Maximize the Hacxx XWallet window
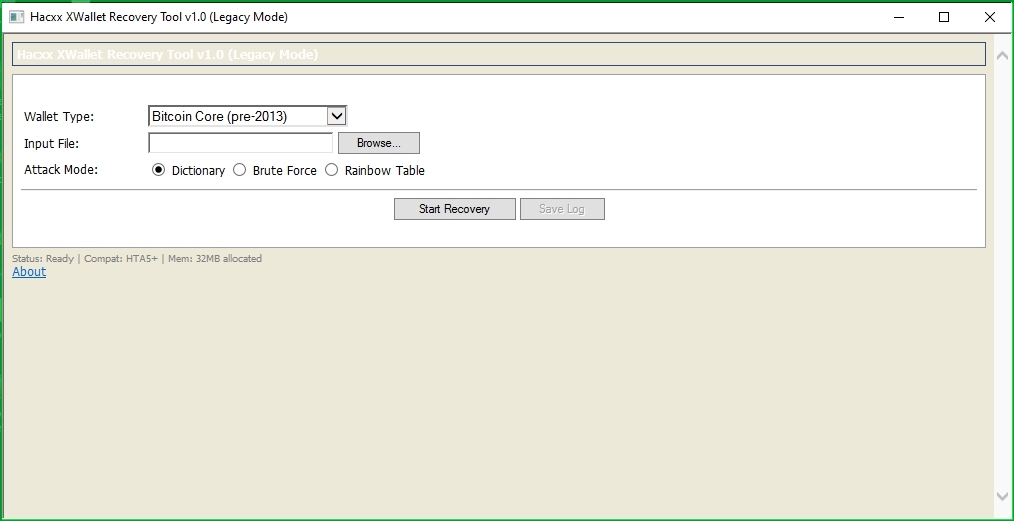The width and height of the screenshot is (1014, 521). (944, 17)
